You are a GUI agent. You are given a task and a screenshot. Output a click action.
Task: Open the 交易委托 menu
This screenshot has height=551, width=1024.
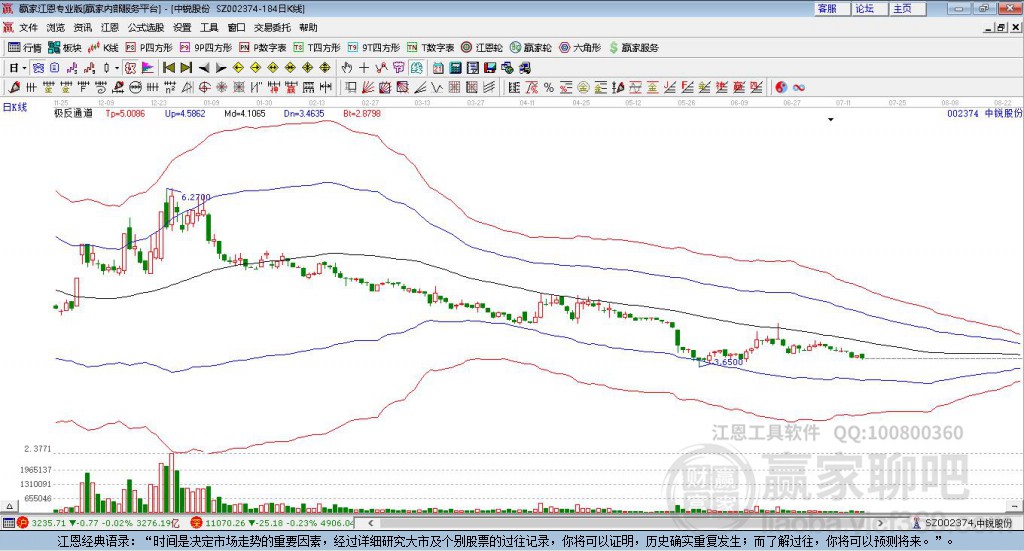tap(272, 27)
